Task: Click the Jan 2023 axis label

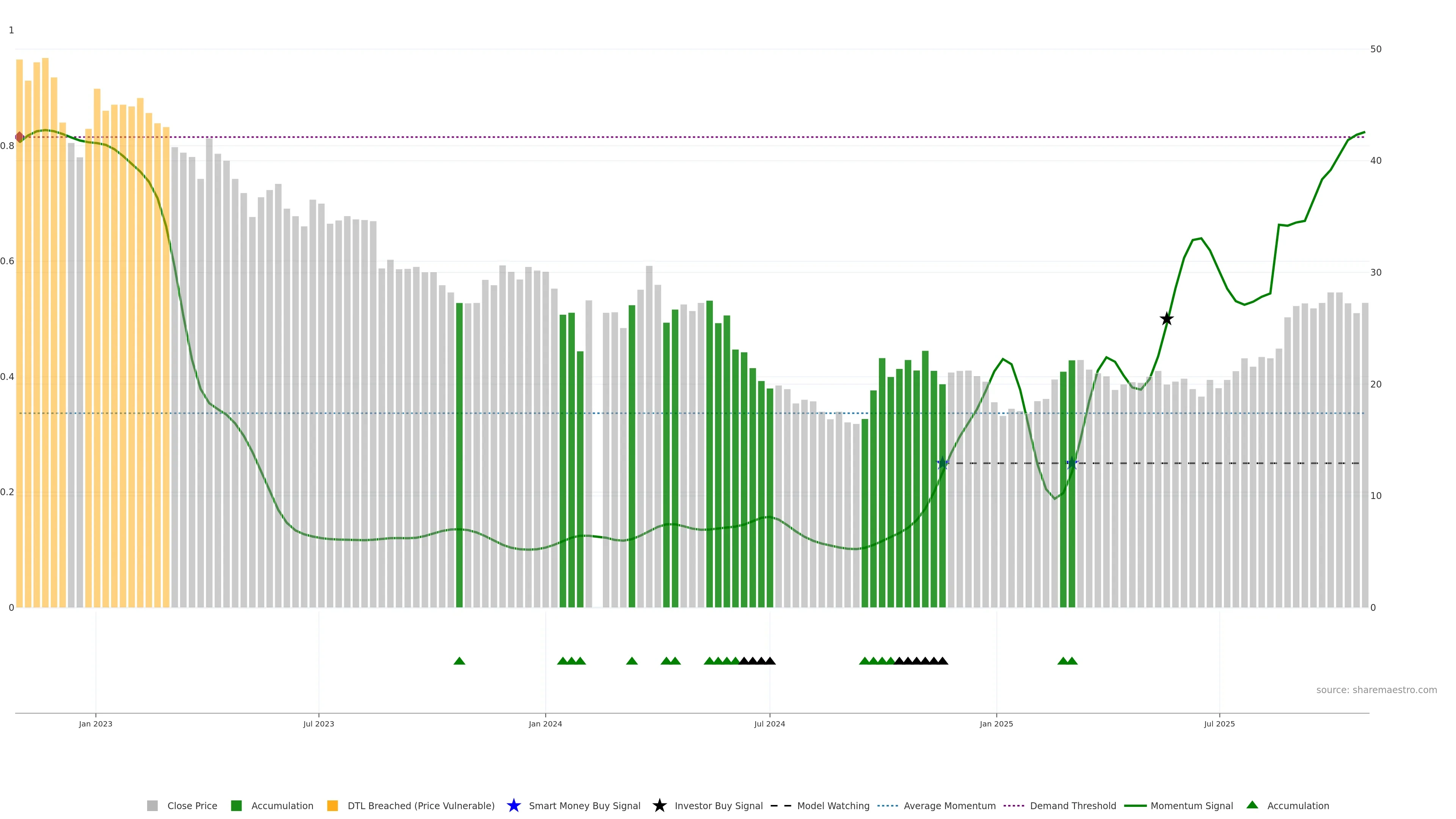Action: (96, 723)
